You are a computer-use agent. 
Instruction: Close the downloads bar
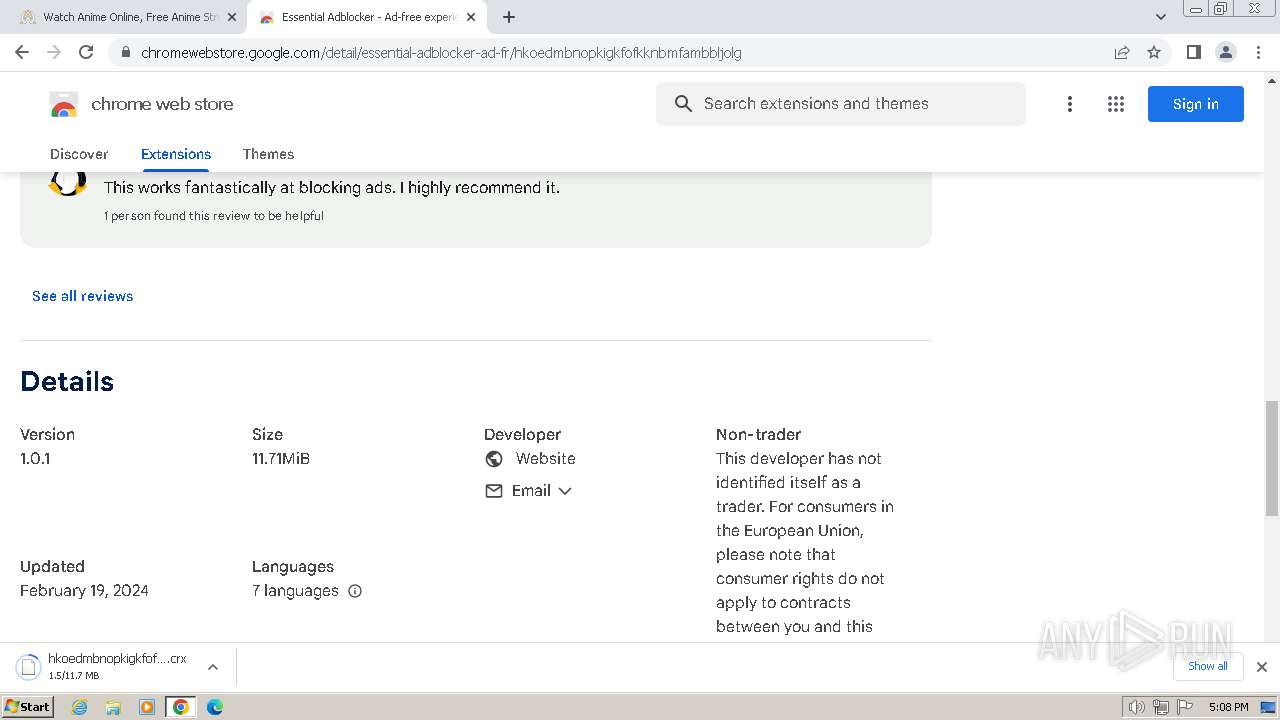click(1261, 667)
